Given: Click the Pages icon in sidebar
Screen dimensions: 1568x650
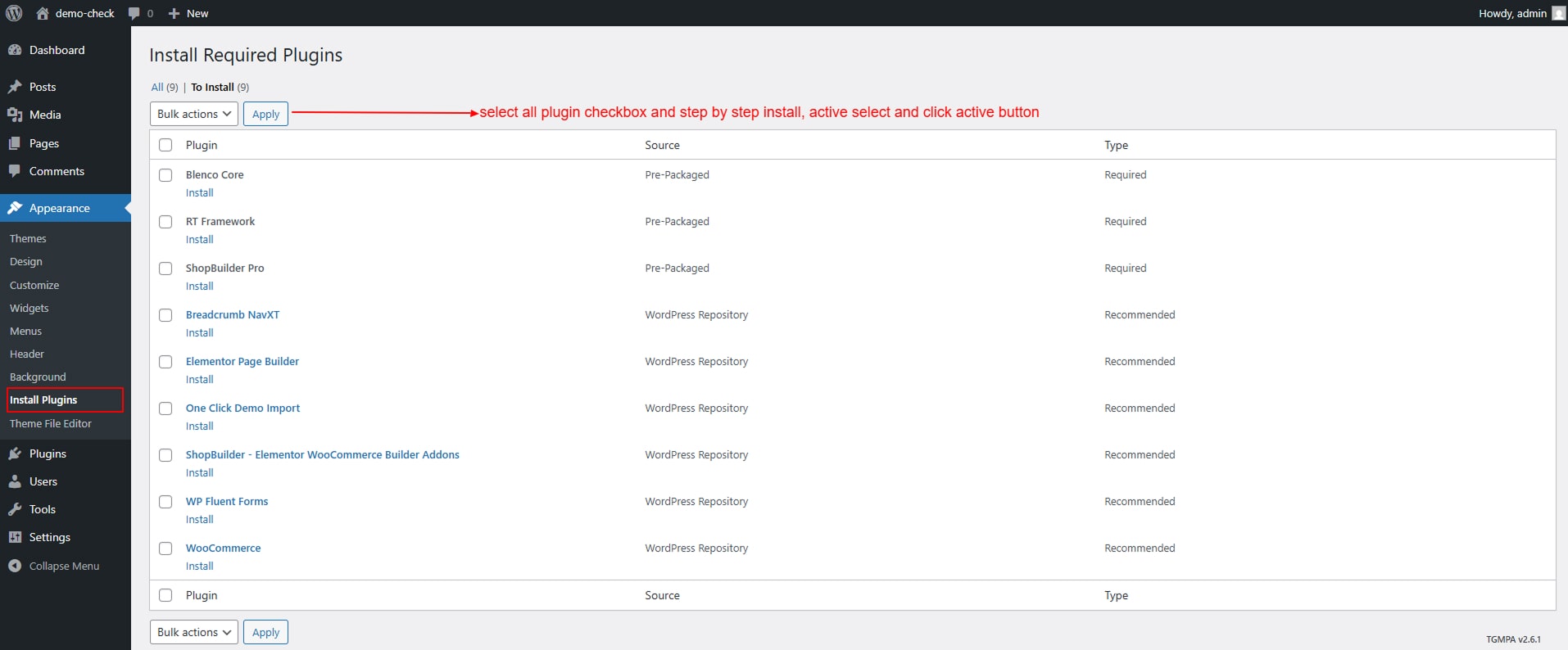Looking at the screenshot, I should click(15, 143).
